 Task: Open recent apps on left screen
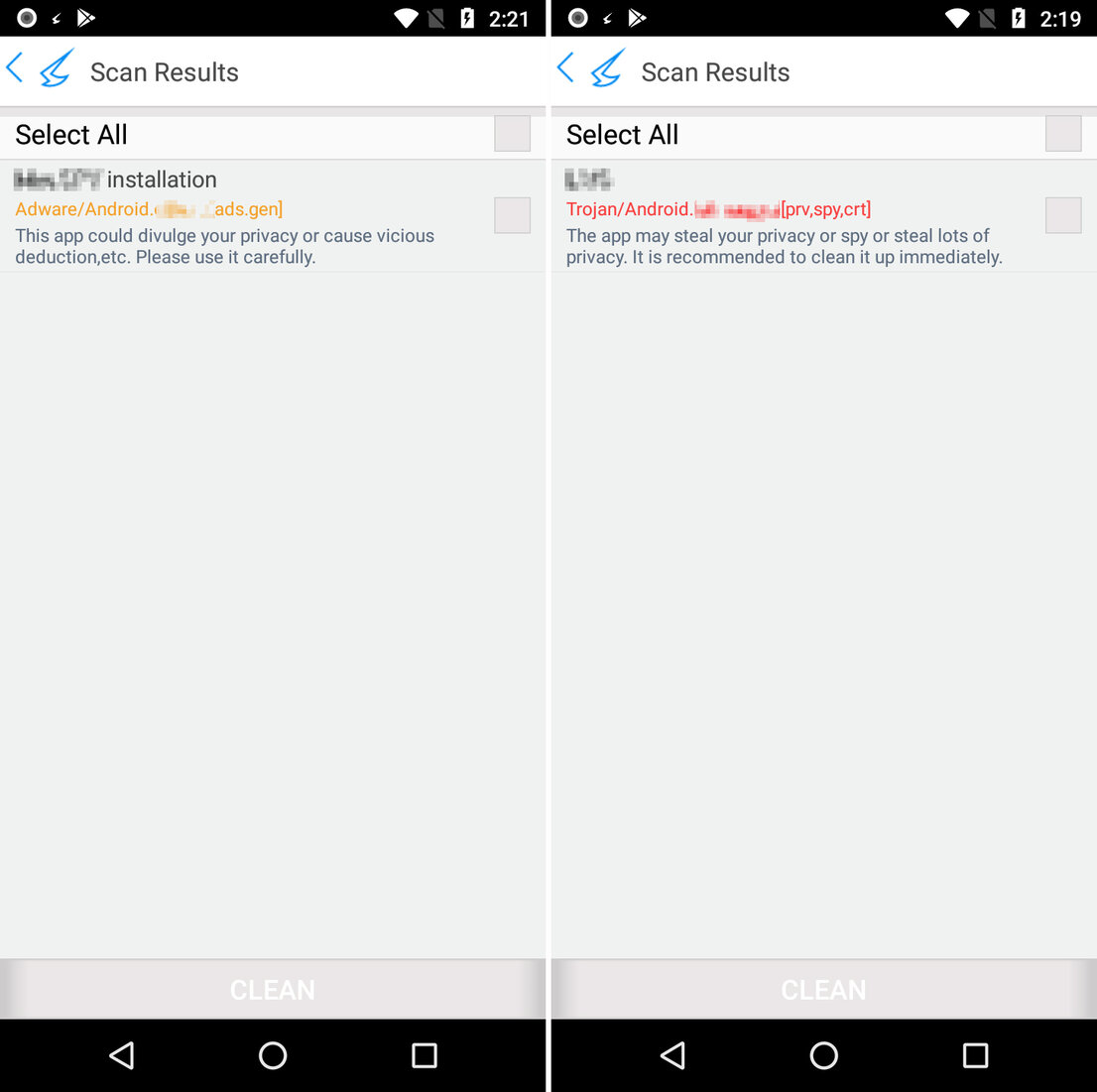pyautogui.click(x=424, y=1055)
